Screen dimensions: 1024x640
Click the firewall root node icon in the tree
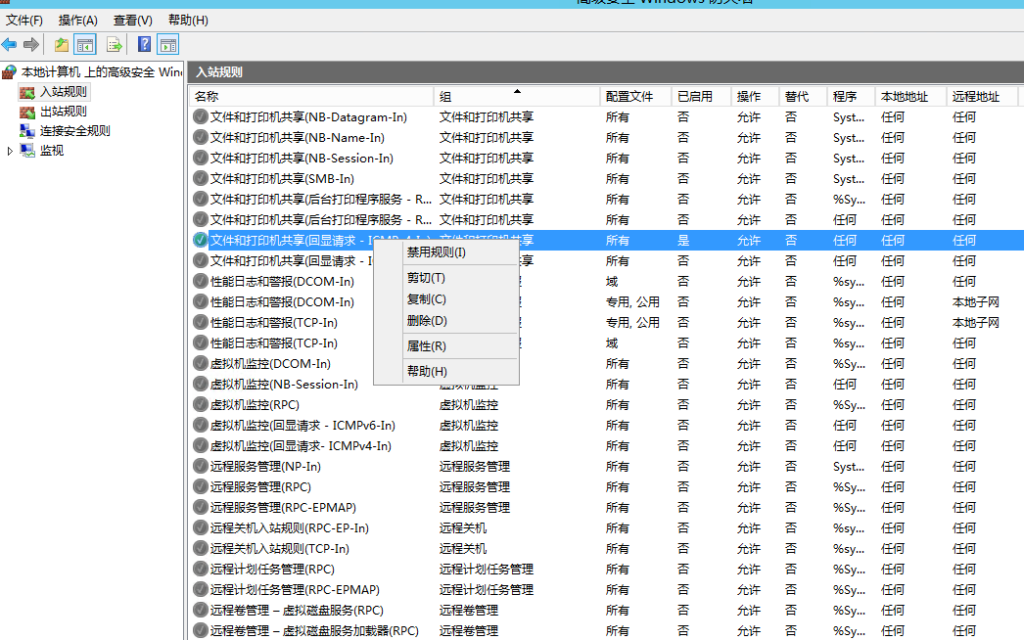(x=10, y=72)
